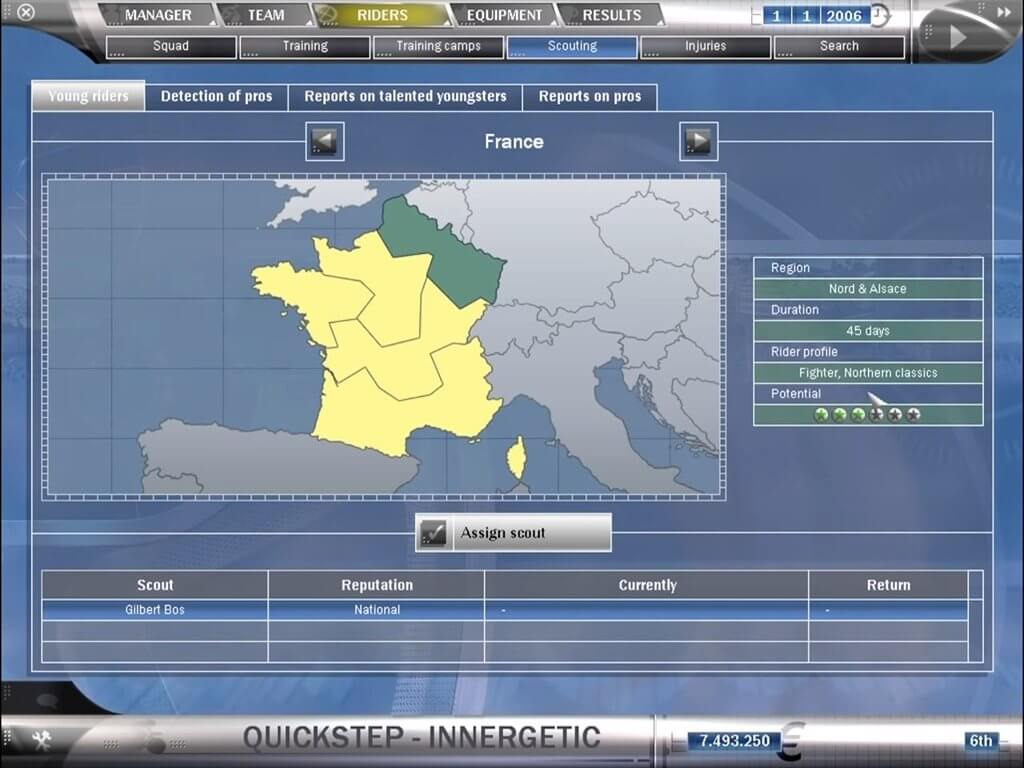
Task: Click the 6th ranking indicator
Action: click(x=981, y=741)
